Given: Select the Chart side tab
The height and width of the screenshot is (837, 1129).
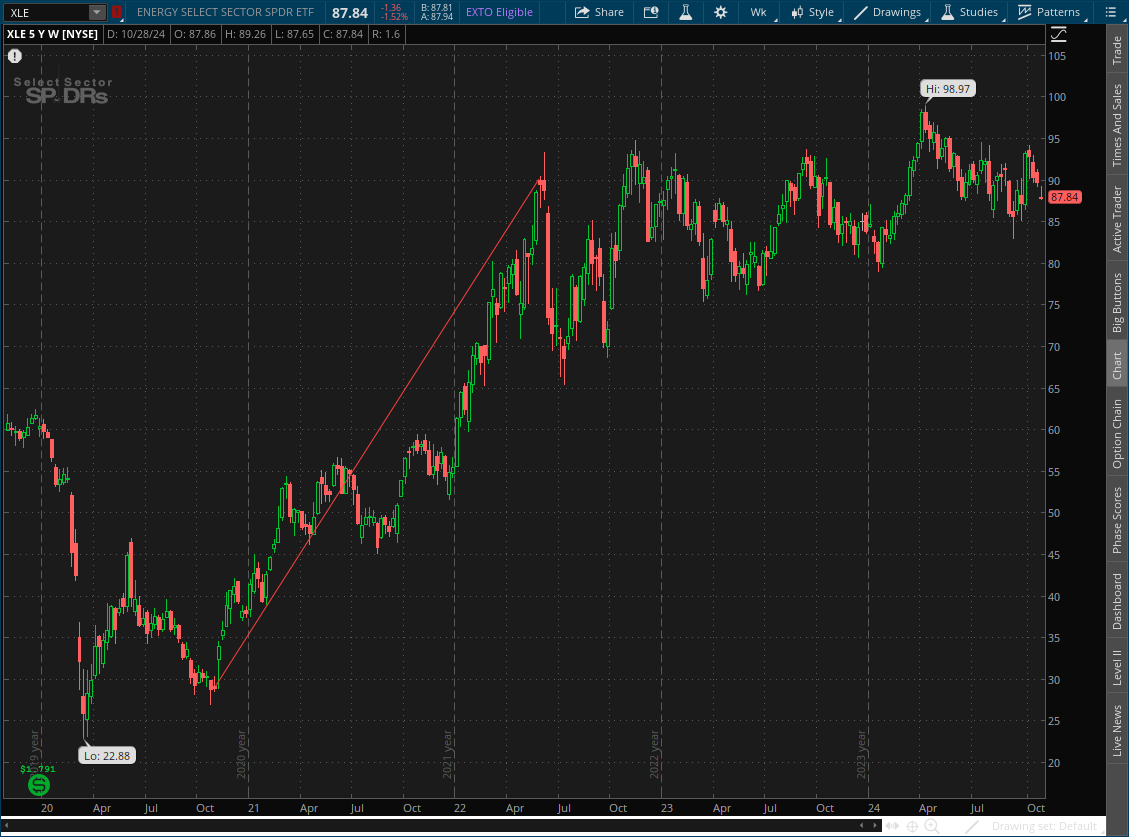Looking at the screenshot, I should pos(1117,365).
